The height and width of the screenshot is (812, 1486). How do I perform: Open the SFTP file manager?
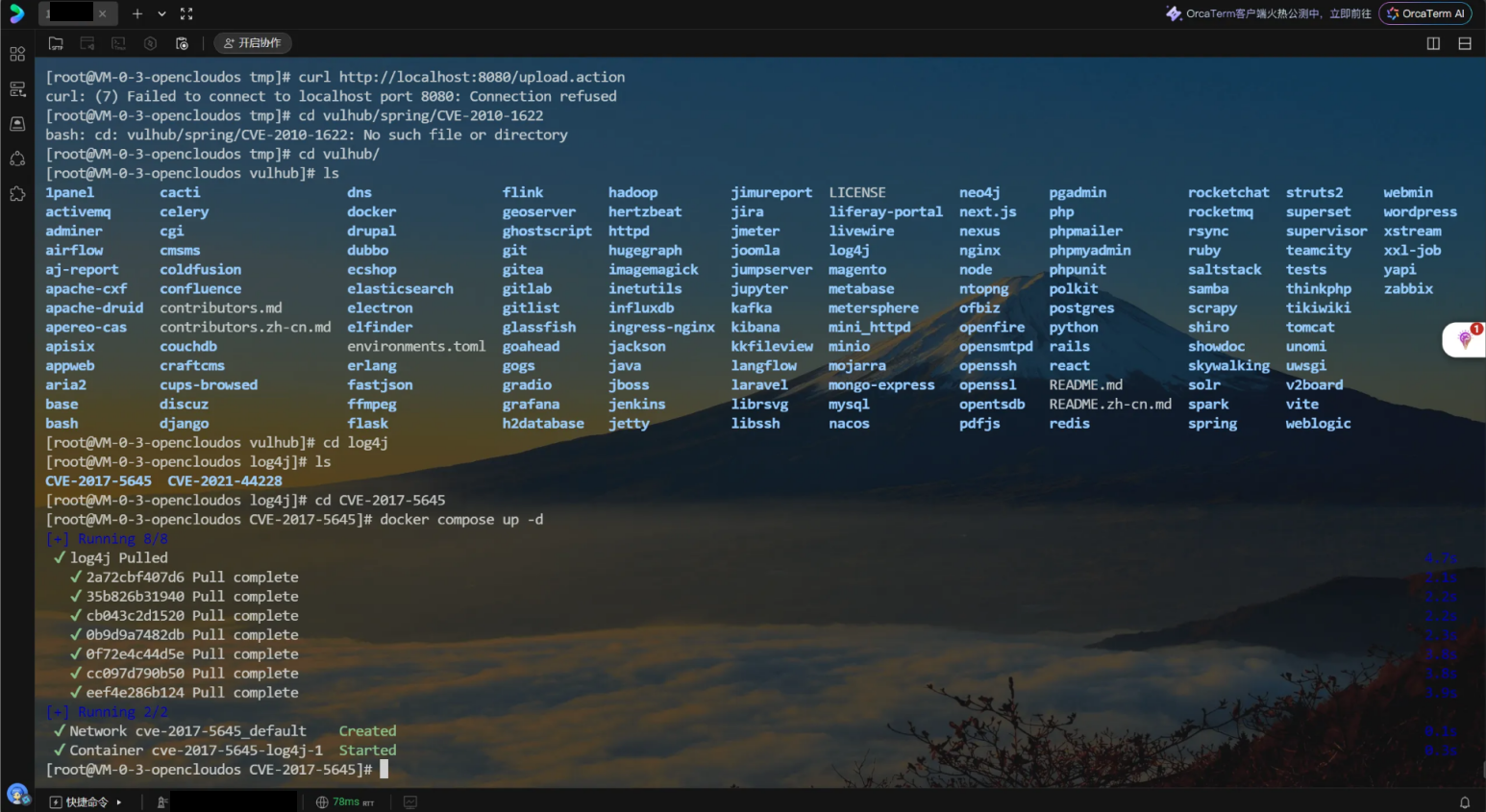click(56, 43)
